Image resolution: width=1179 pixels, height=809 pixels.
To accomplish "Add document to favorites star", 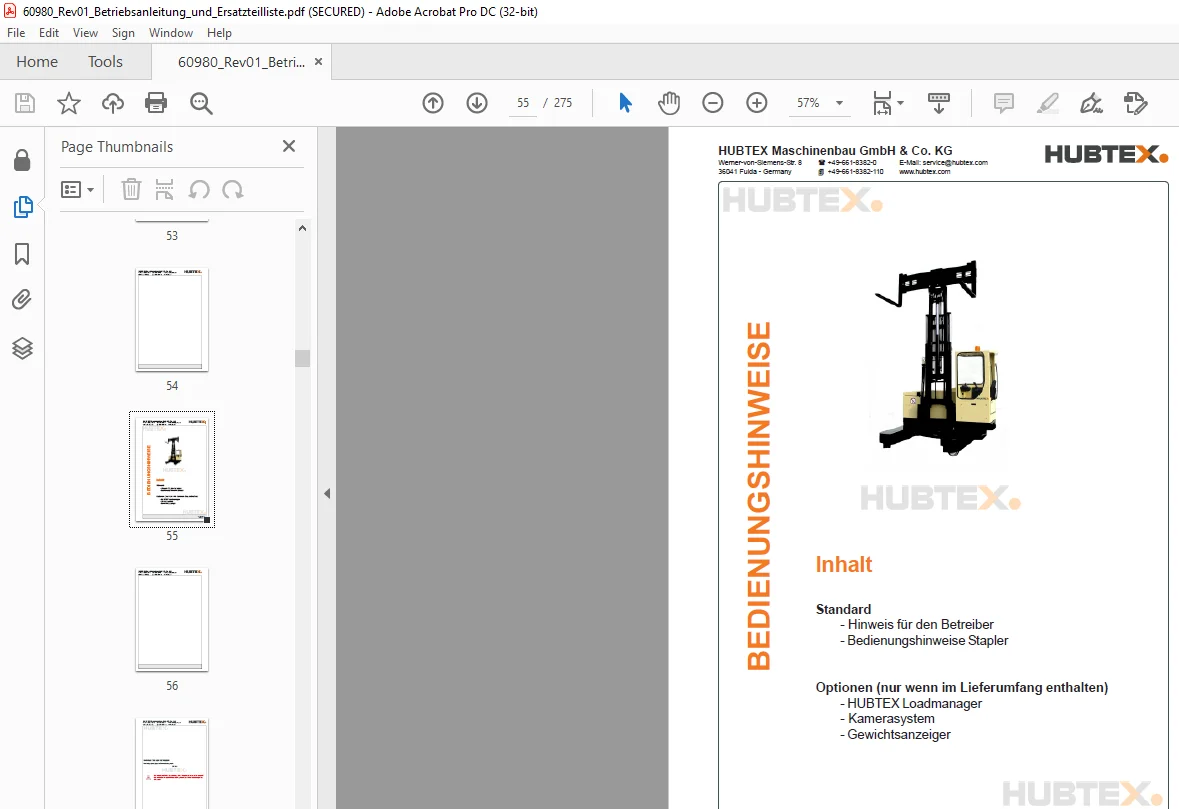I will [68, 103].
